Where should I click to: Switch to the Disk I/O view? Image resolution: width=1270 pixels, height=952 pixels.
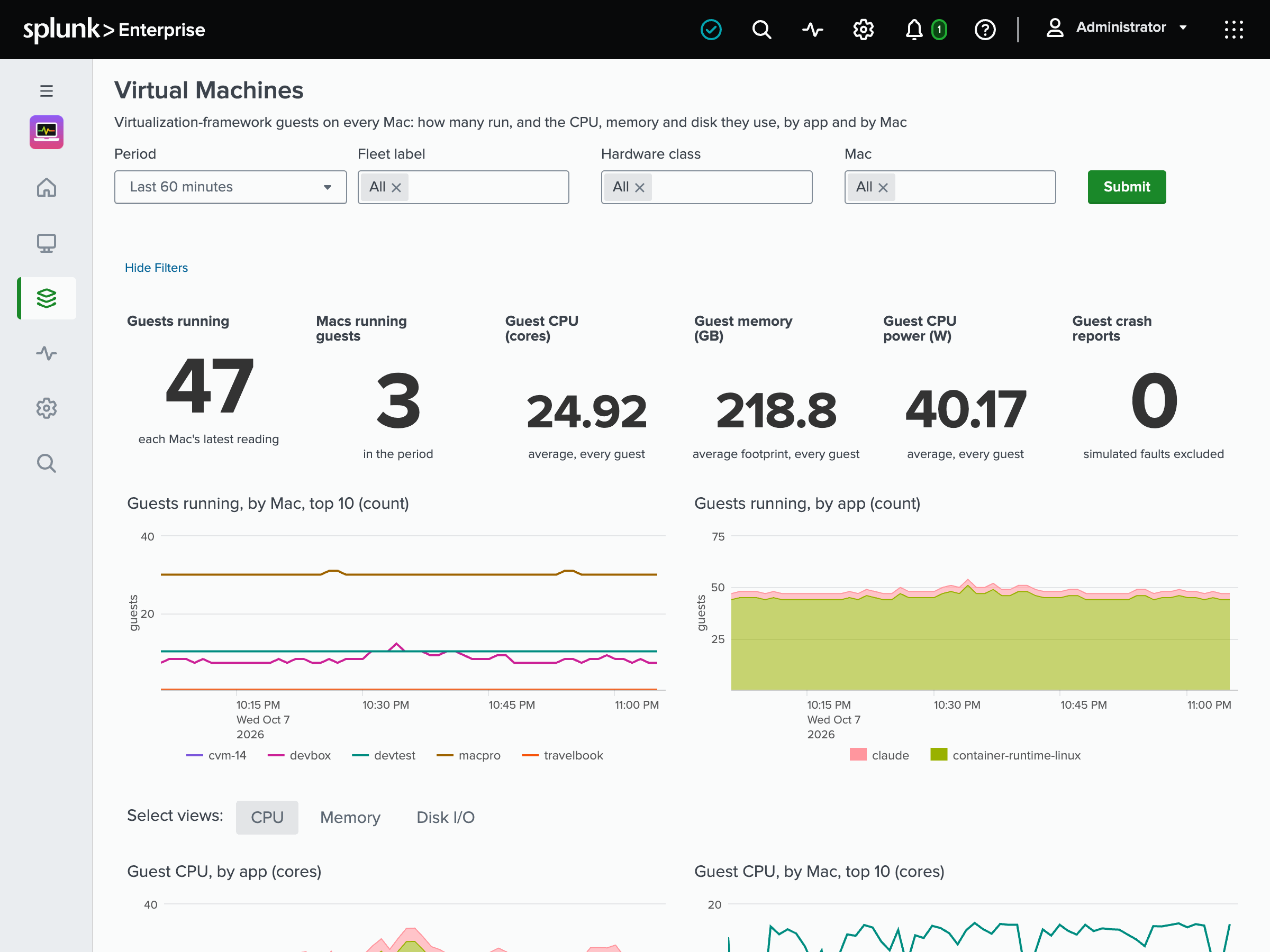click(446, 817)
